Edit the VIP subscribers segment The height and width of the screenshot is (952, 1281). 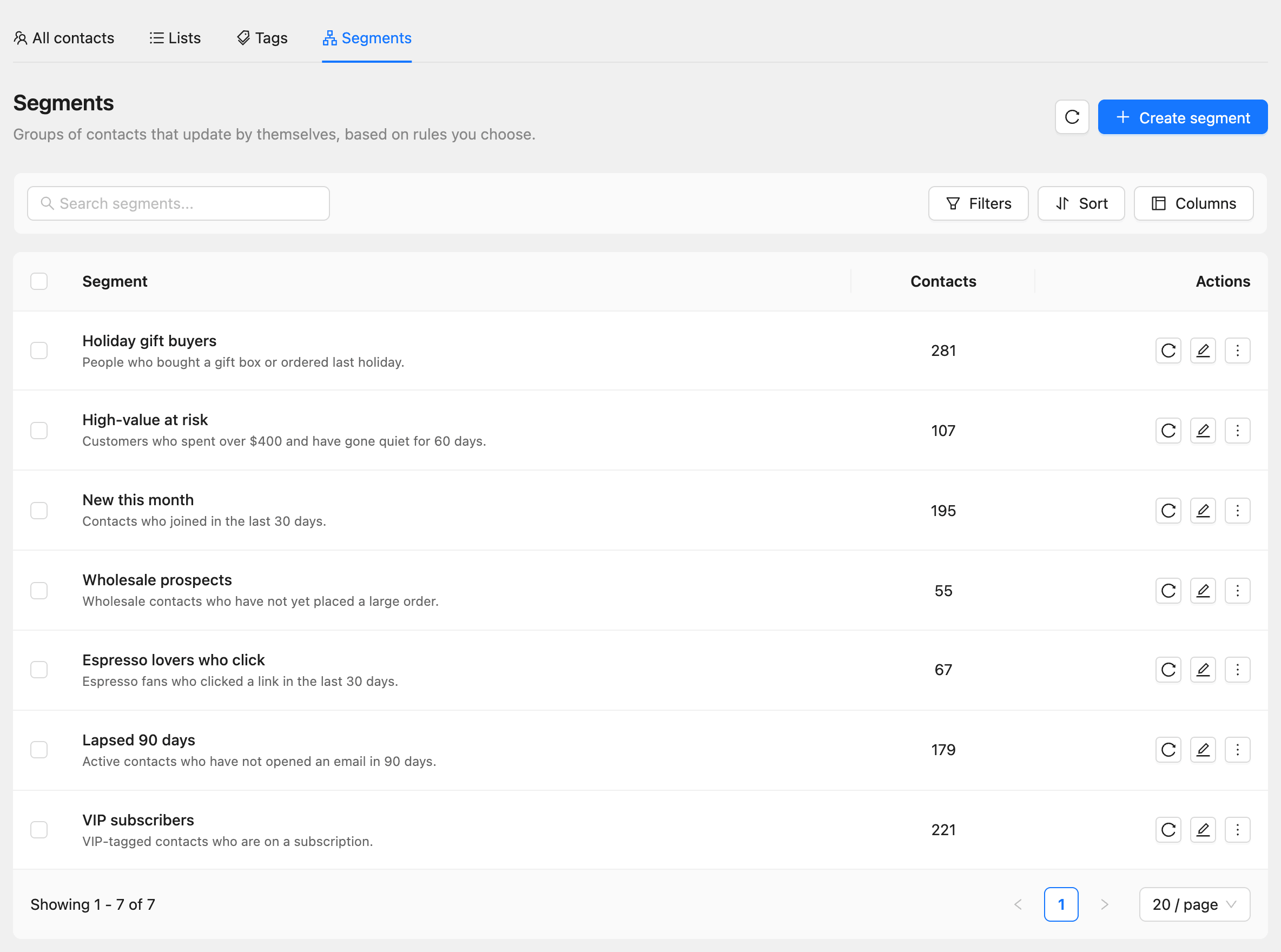[x=1202, y=830]
